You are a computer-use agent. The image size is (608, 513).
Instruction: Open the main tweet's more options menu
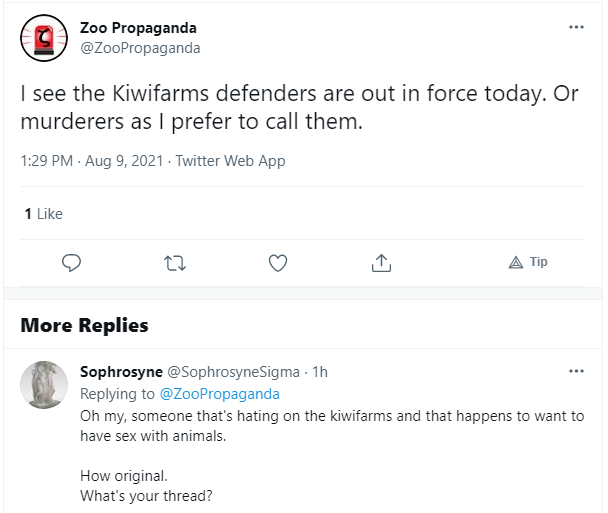click(x=576, y=27)
